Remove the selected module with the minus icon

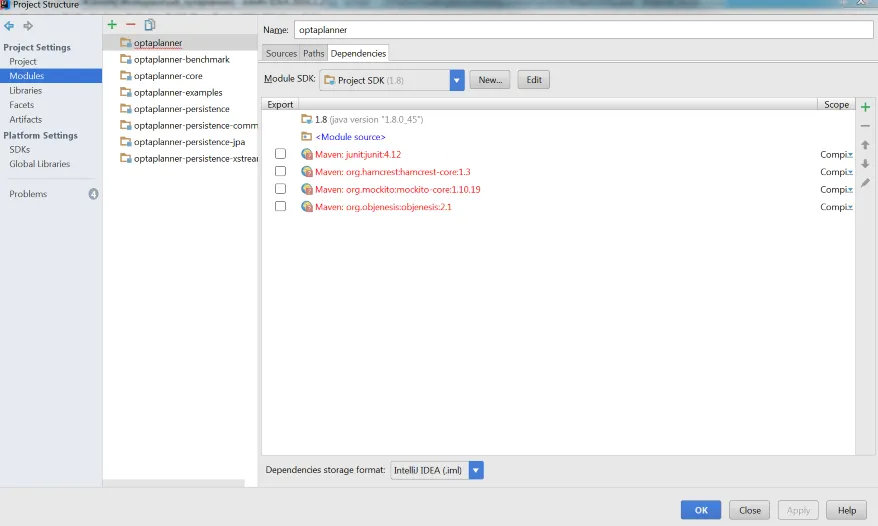(x=130, y=25)
